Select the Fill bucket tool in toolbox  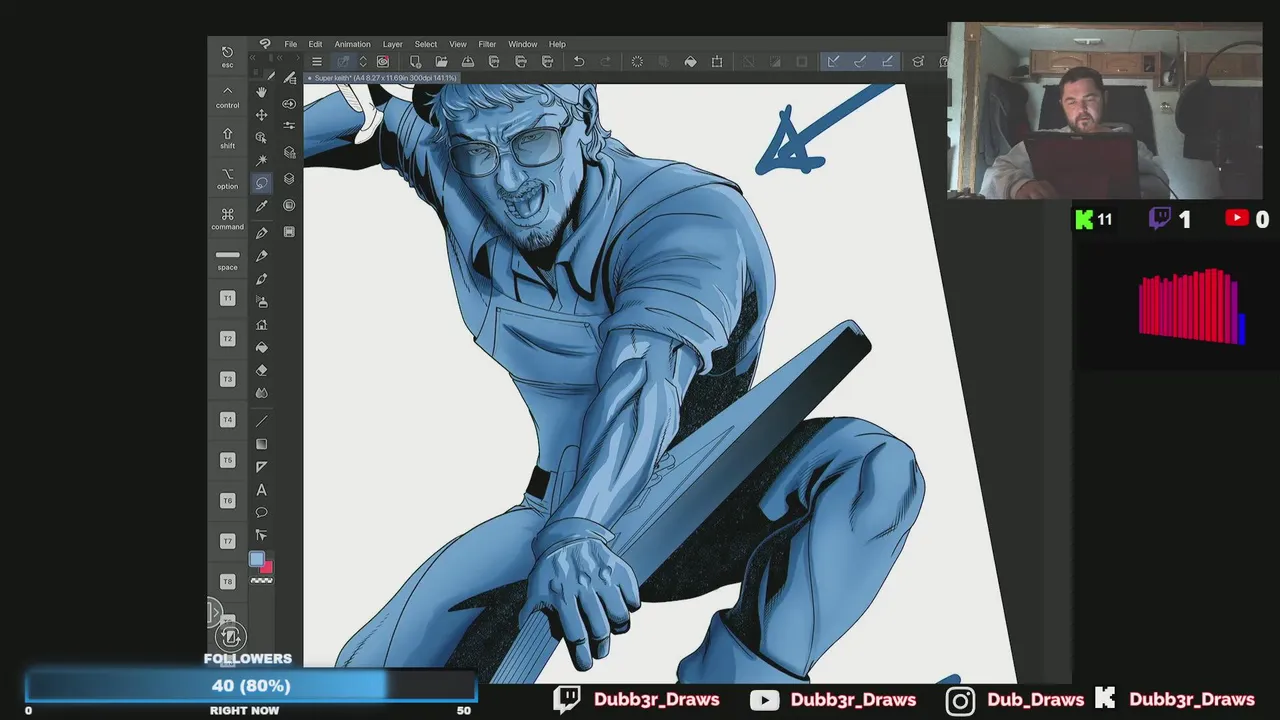tap(261, 347)
